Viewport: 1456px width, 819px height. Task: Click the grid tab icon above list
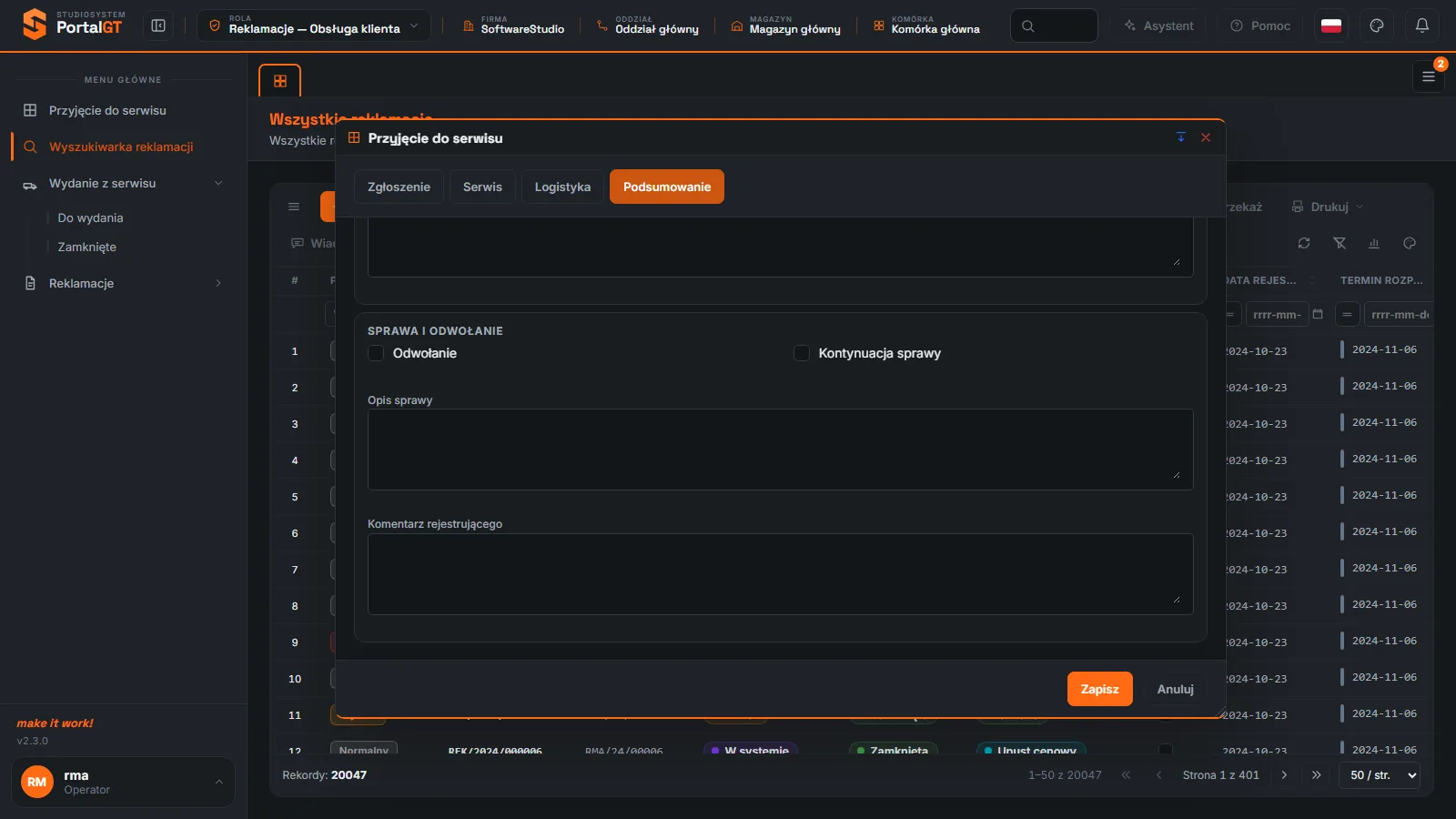(280, 81)
